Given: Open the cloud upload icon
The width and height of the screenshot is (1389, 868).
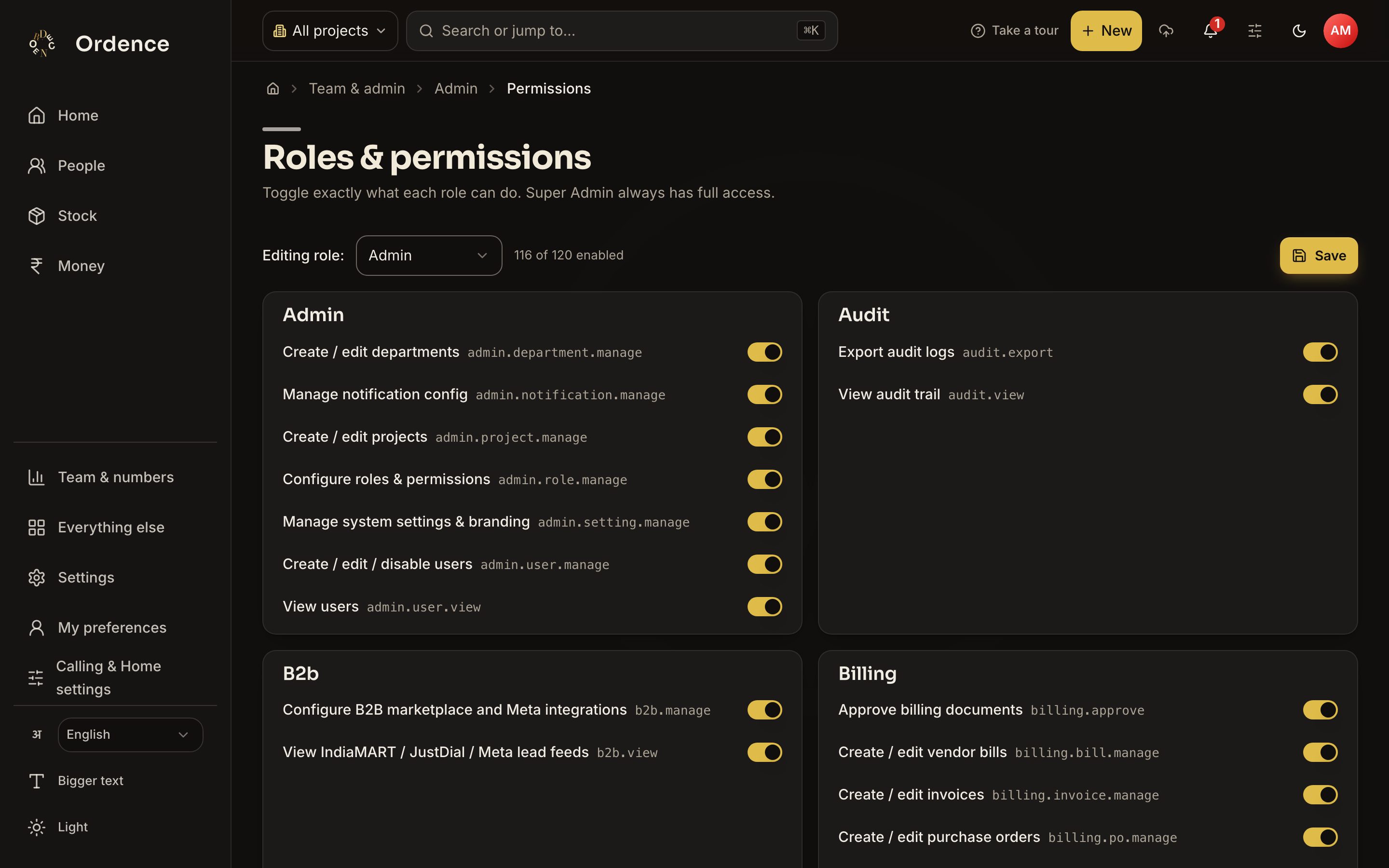Looking at the screenshot, I should coord(1166,30).
